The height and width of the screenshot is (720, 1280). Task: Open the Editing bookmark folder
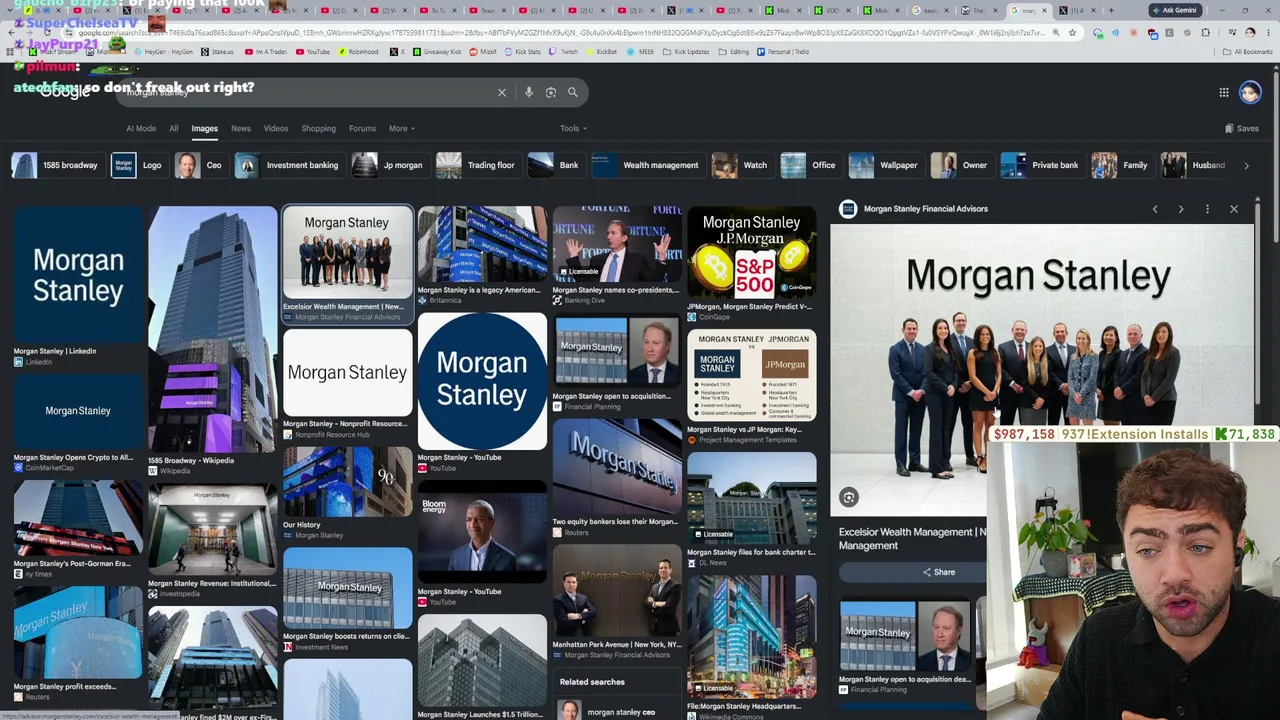(734, 51)
